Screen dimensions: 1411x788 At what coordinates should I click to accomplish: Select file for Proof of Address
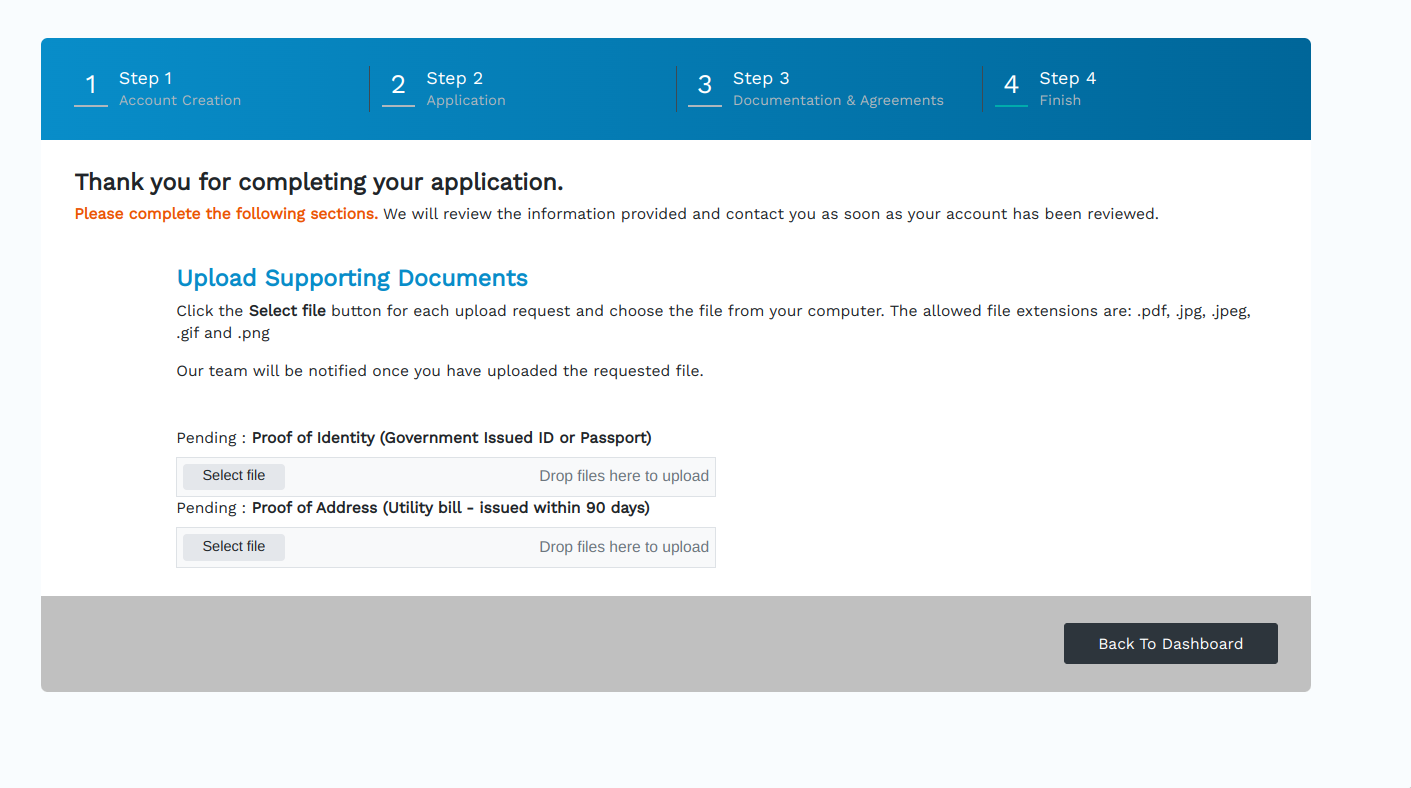[x=234, y=547]
